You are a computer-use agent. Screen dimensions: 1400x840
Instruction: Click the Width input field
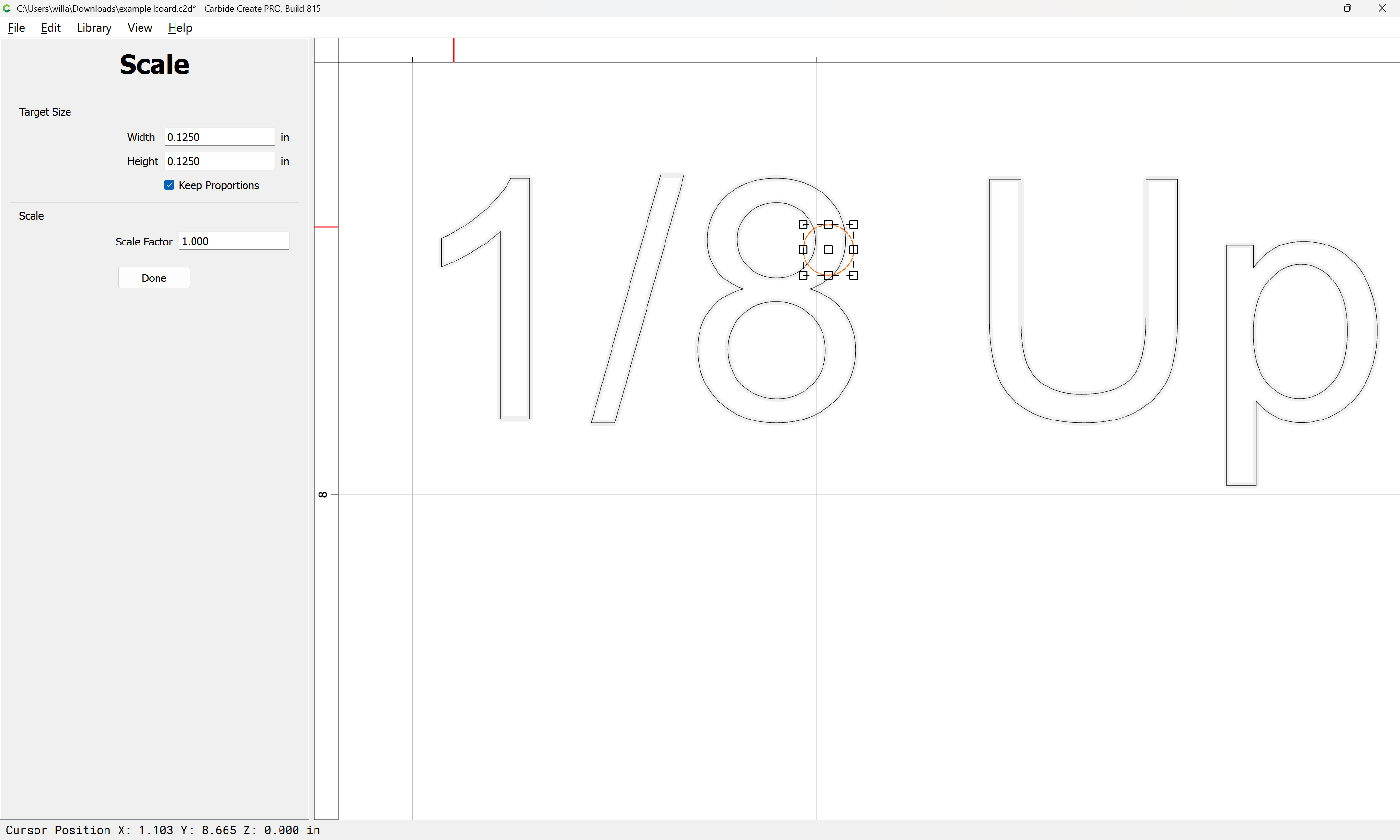coord(219,137)
